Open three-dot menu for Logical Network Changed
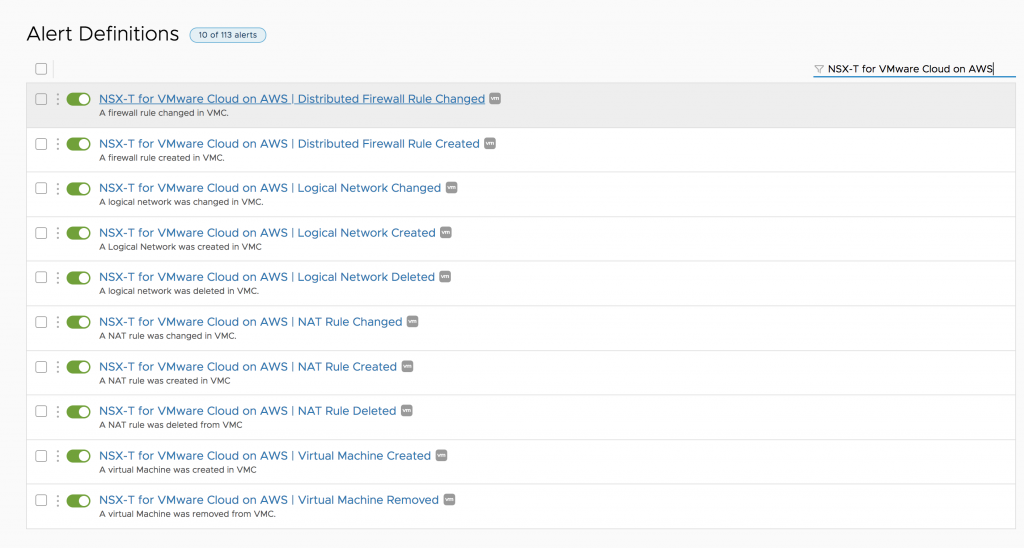The image size is (1024, 548). point(58,188)
